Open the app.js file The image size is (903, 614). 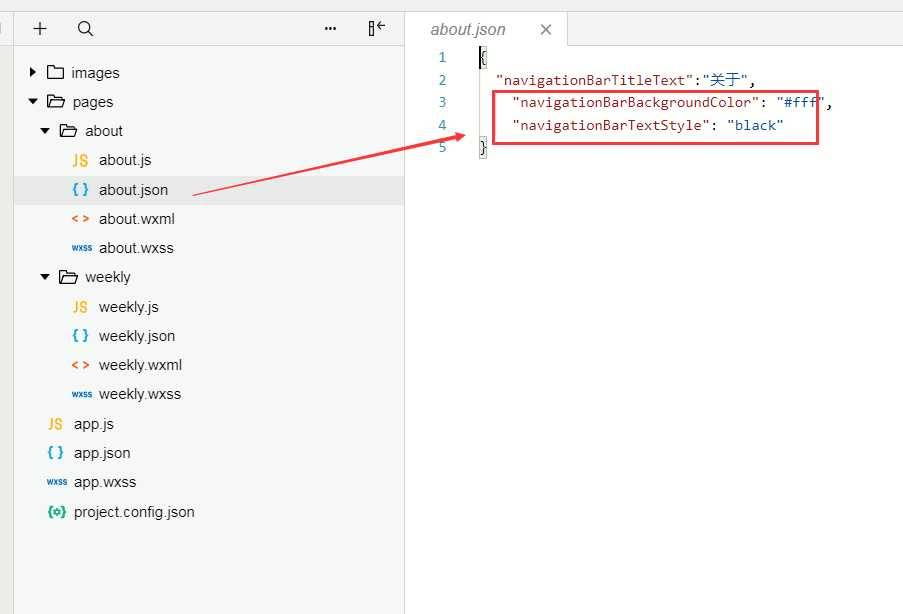94,424
